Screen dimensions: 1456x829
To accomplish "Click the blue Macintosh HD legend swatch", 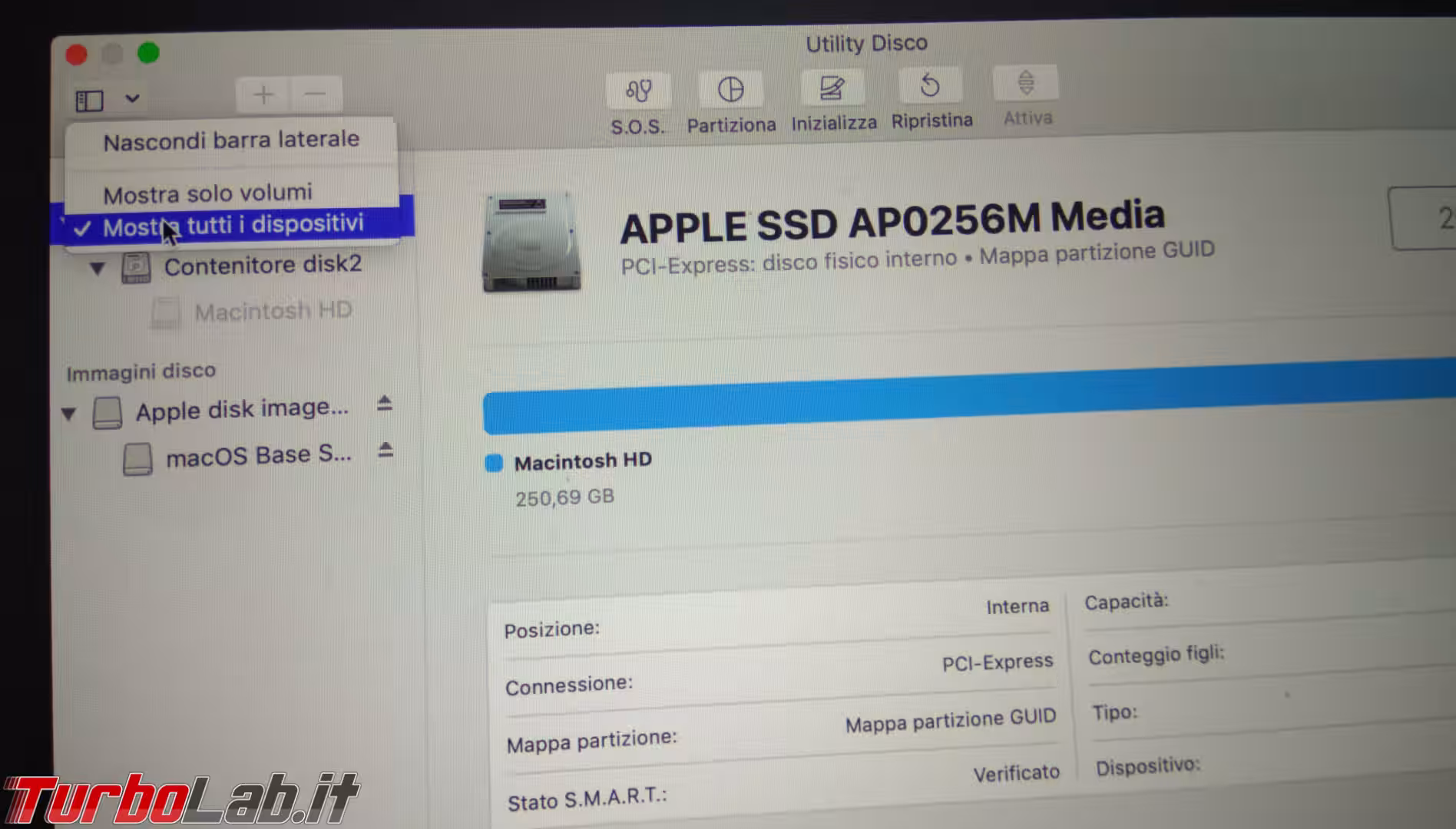I will tap(494, 463).
